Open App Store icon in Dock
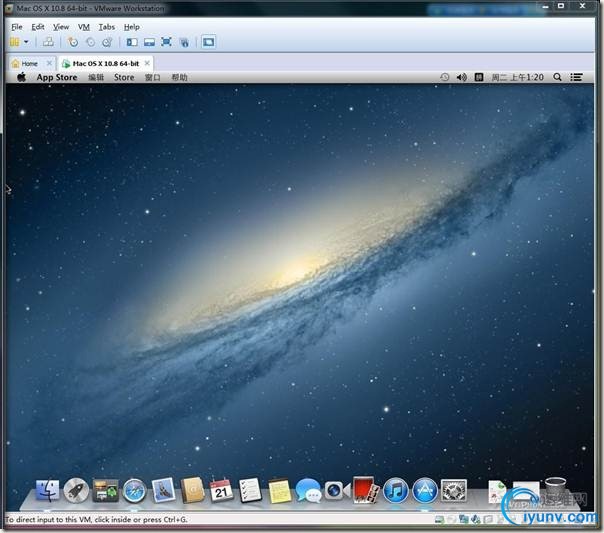The image size is (604, 533). coord(425,490)
